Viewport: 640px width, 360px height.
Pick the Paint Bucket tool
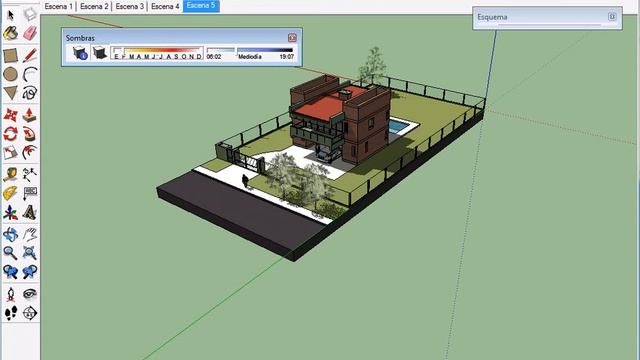(x=11, y=33)
